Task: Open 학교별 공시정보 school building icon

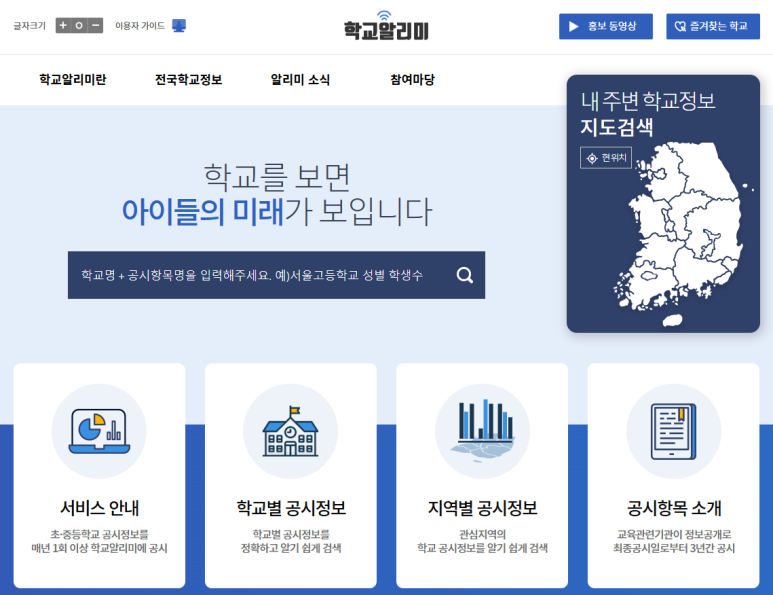Action: coord(290,431)
